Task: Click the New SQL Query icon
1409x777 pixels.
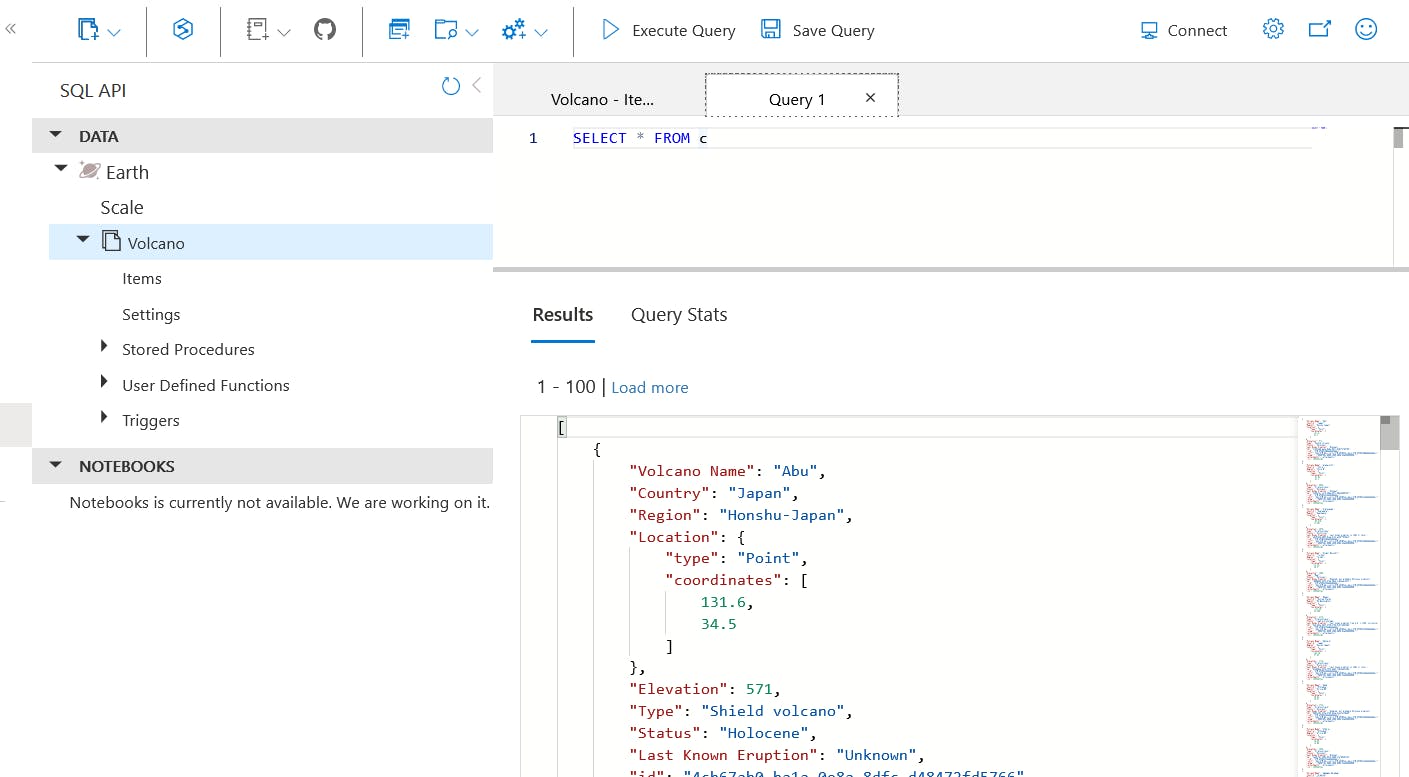Action: coord(399,30)
